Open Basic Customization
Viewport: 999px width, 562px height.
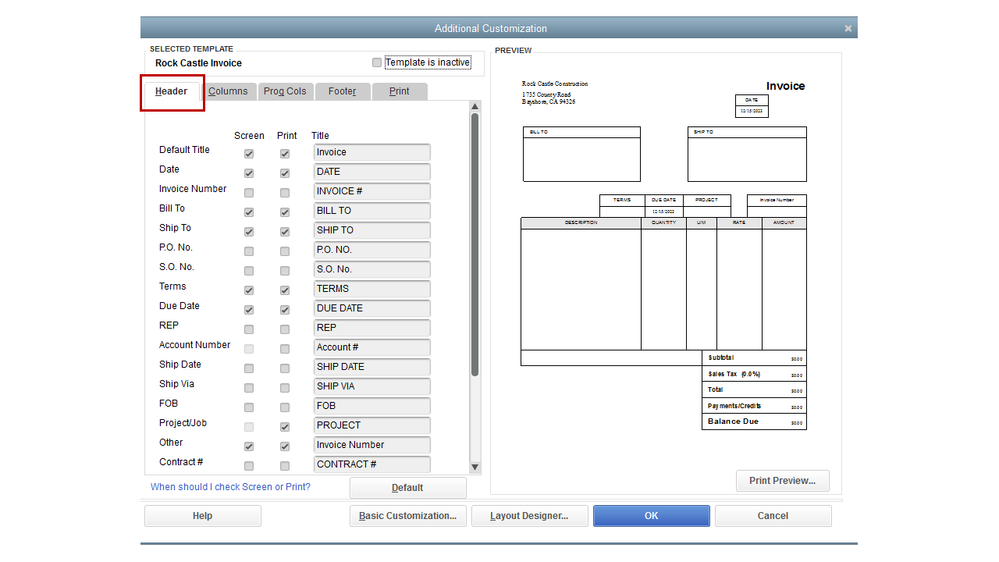point(408,516)
